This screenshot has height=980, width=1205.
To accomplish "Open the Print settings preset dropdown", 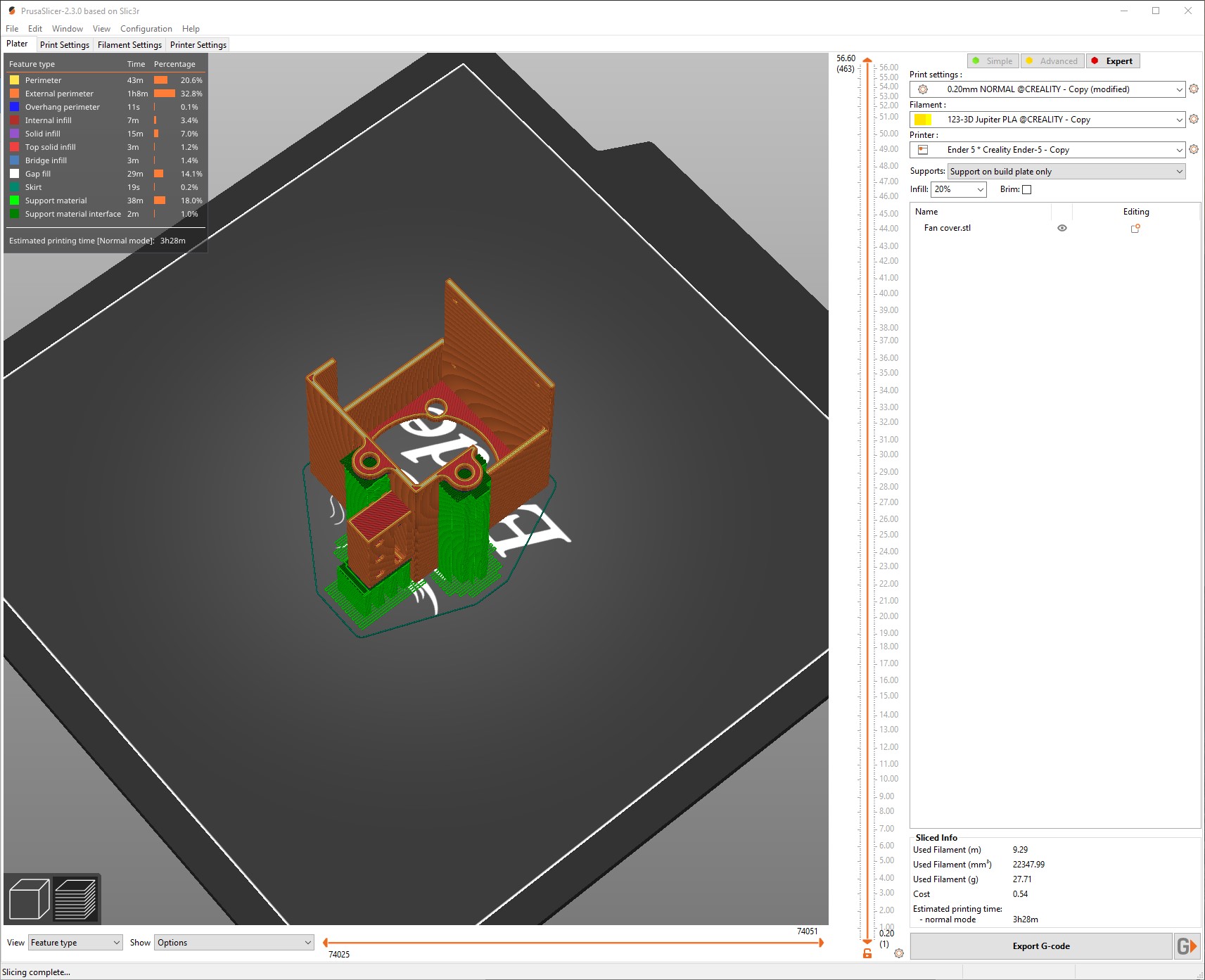I will (x=1047, y=89).
